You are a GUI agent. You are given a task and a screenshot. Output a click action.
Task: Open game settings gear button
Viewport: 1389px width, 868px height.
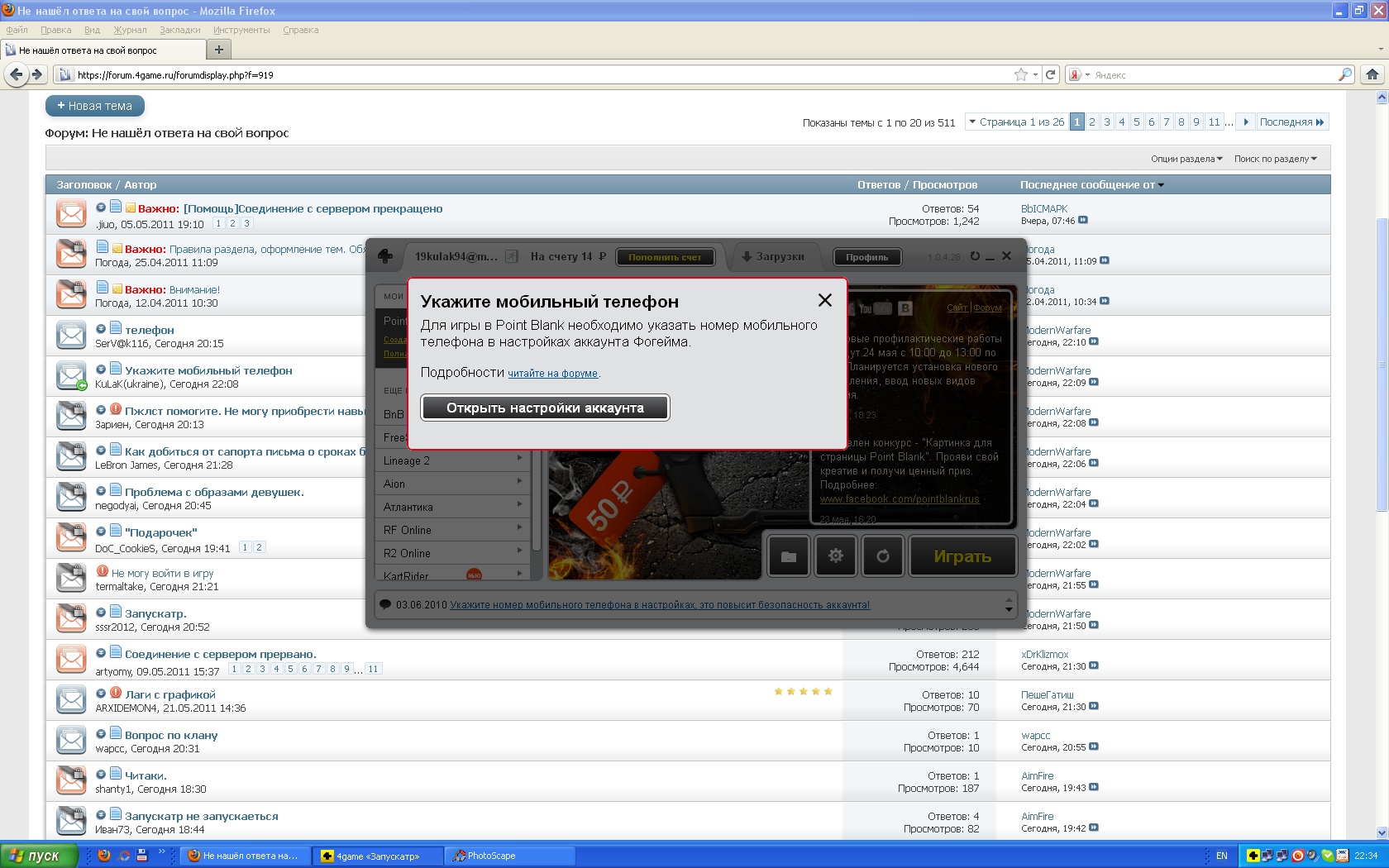(836, 556)
